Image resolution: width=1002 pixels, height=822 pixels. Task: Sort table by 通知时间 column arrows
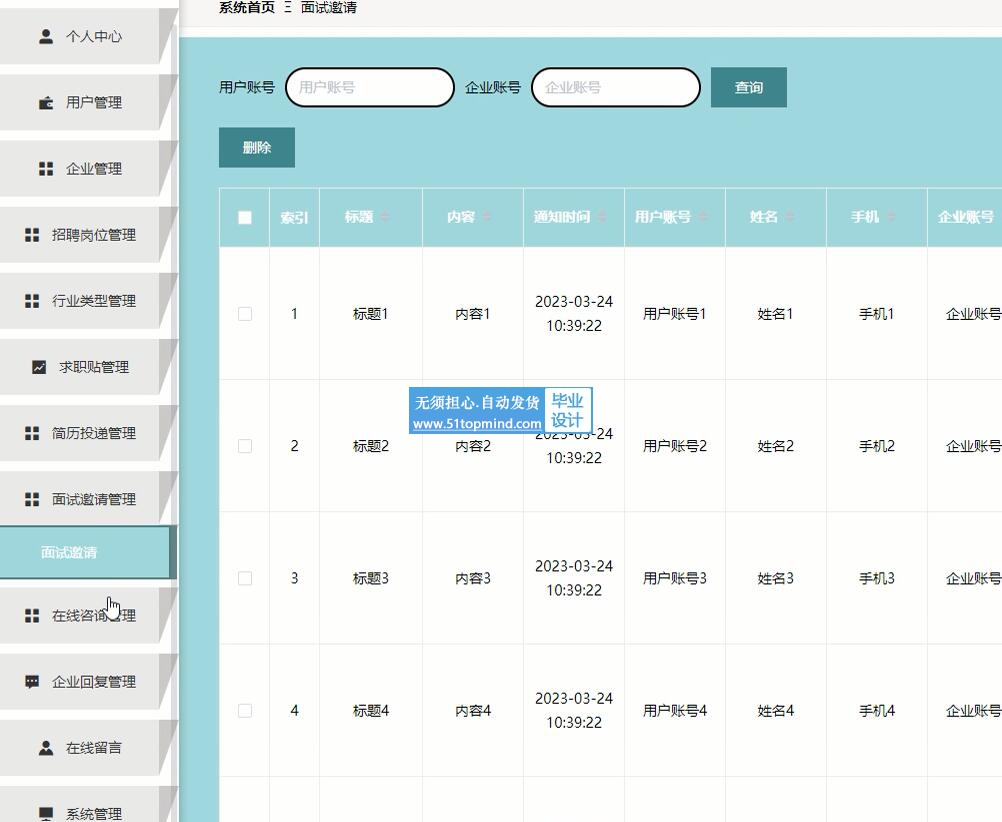click(602, 217)
